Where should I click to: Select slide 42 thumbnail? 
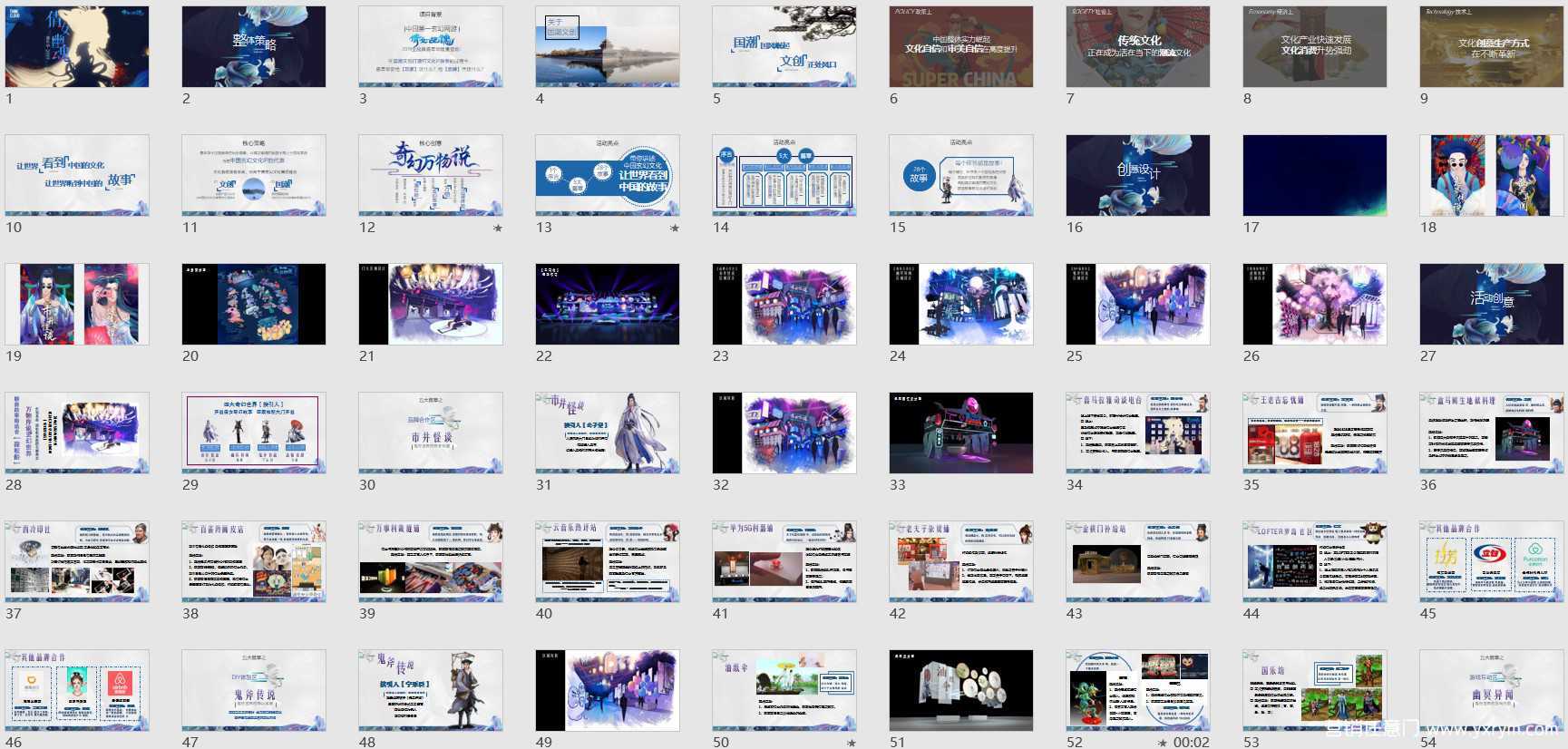[961, 561]
